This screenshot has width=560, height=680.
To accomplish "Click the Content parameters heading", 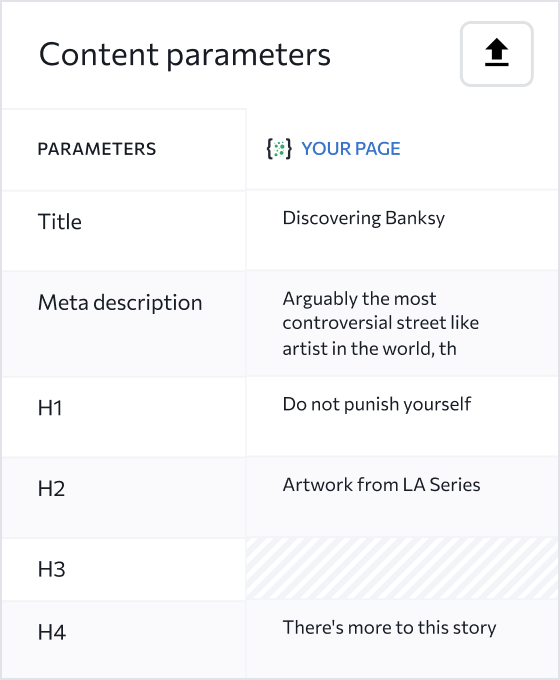I will click(185, 55).
